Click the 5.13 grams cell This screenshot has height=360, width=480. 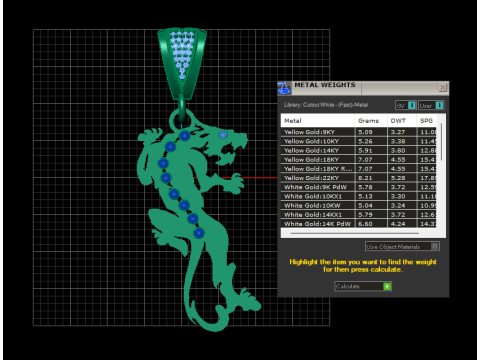coord(365,196)
